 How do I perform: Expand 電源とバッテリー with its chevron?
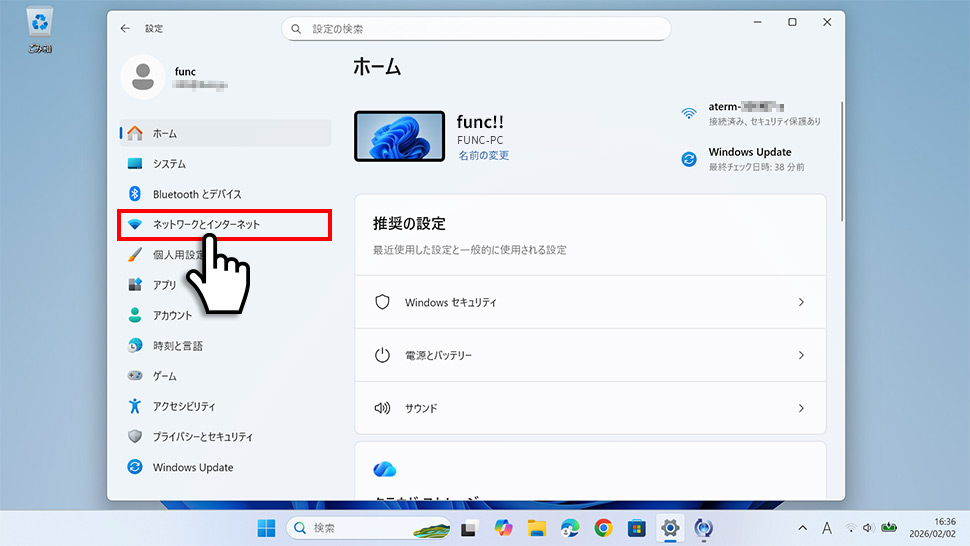tap(801, 355)
